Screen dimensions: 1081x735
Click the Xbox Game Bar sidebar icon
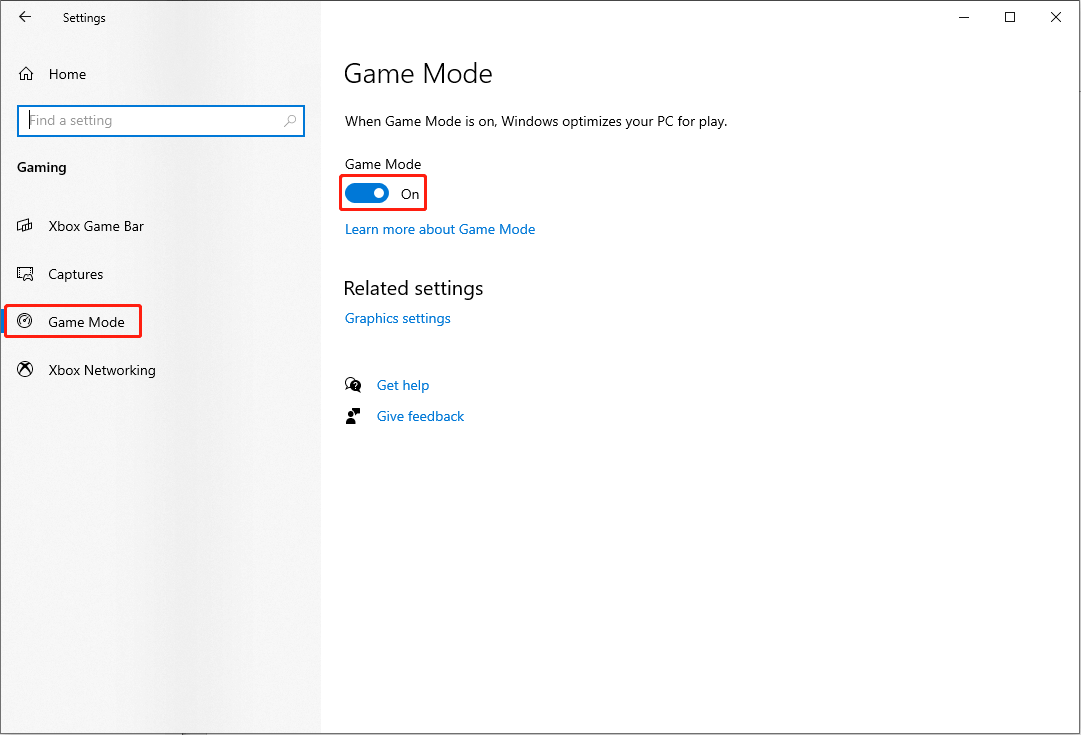(x=25, y=226)
